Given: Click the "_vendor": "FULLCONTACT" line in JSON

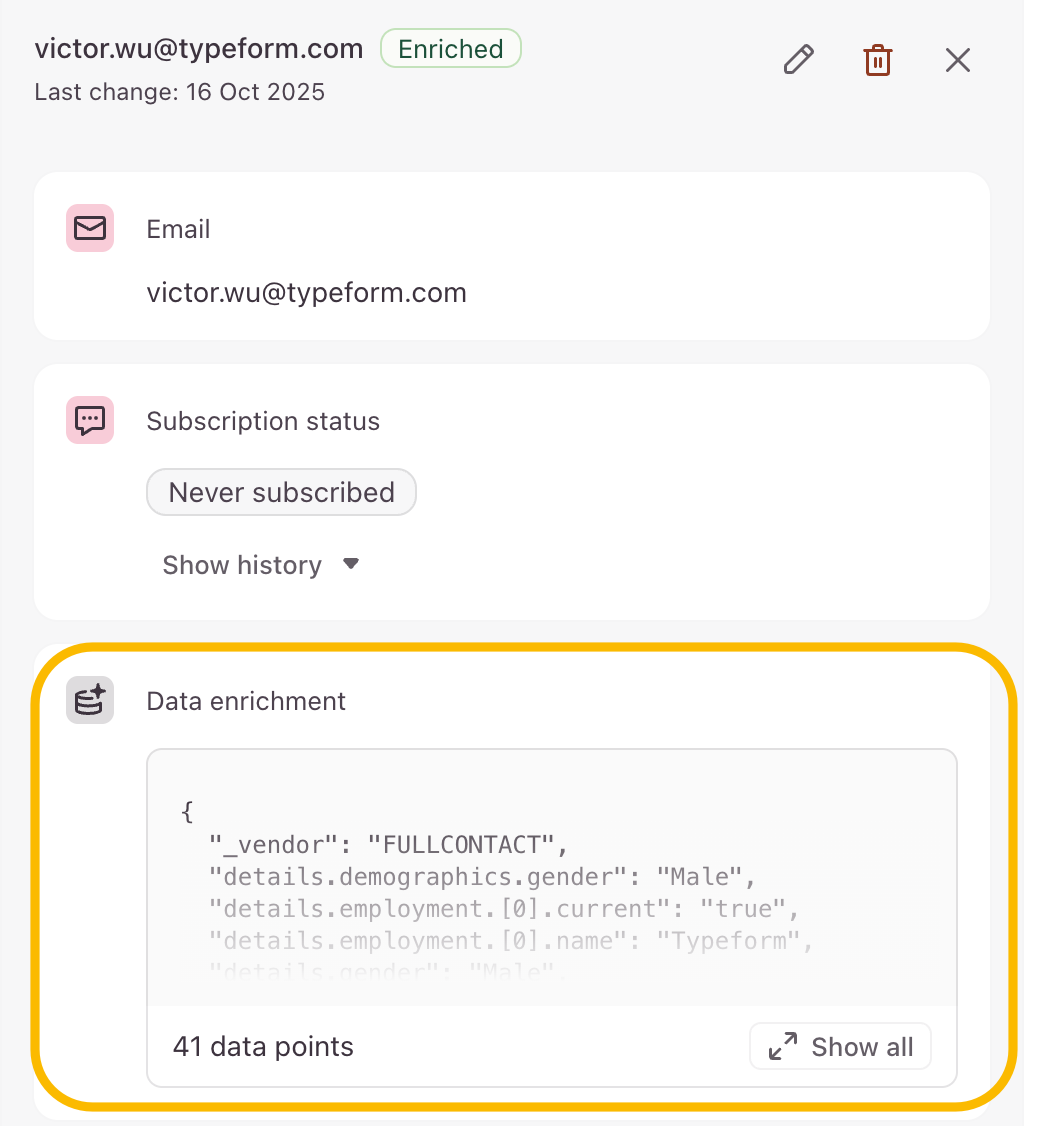Looking at the screenshot, I should 388,845.
